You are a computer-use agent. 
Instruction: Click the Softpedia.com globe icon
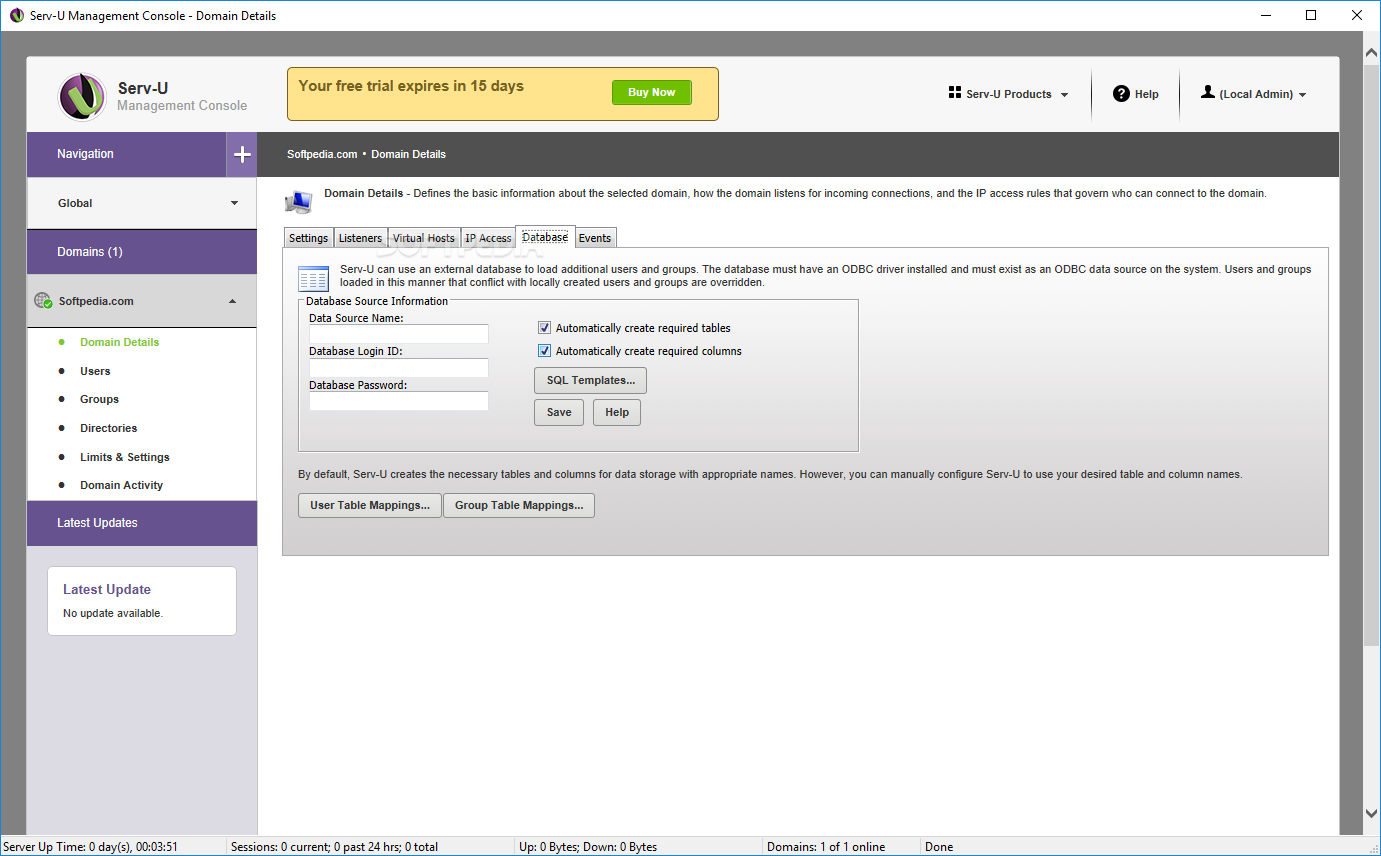coord(43,300)
